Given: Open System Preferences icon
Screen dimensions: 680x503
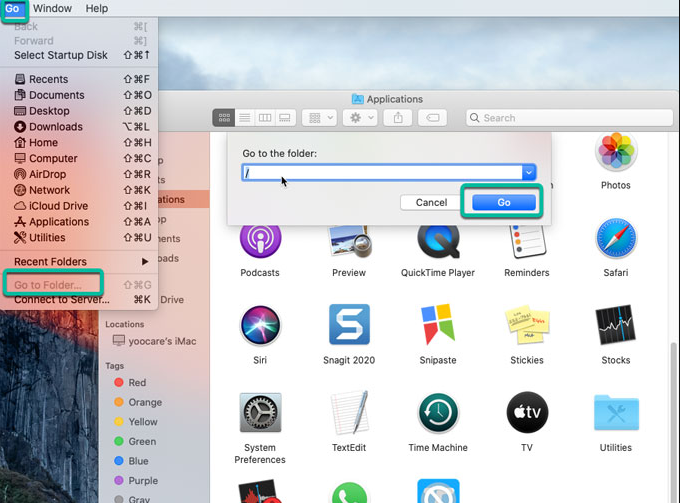Looking at the screenshot, I should (x=260, y=413).
